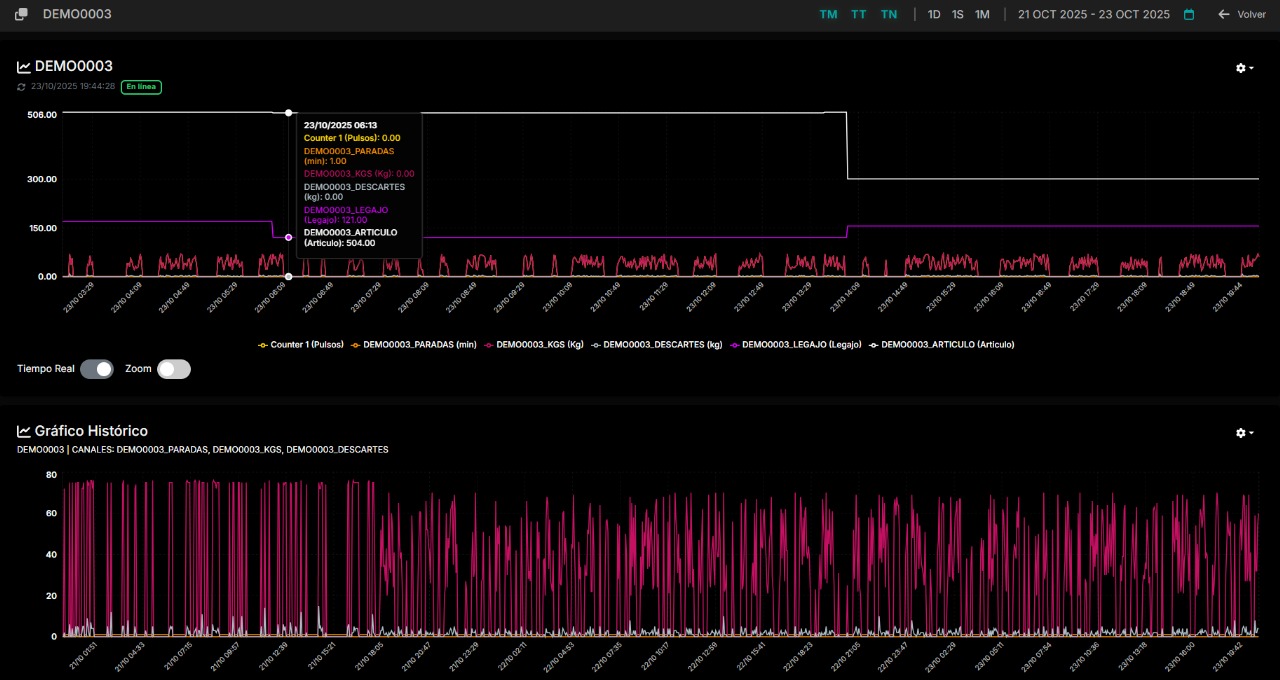
Task: Click the refresh icon beside the timestamp
Action: (21, 87)
